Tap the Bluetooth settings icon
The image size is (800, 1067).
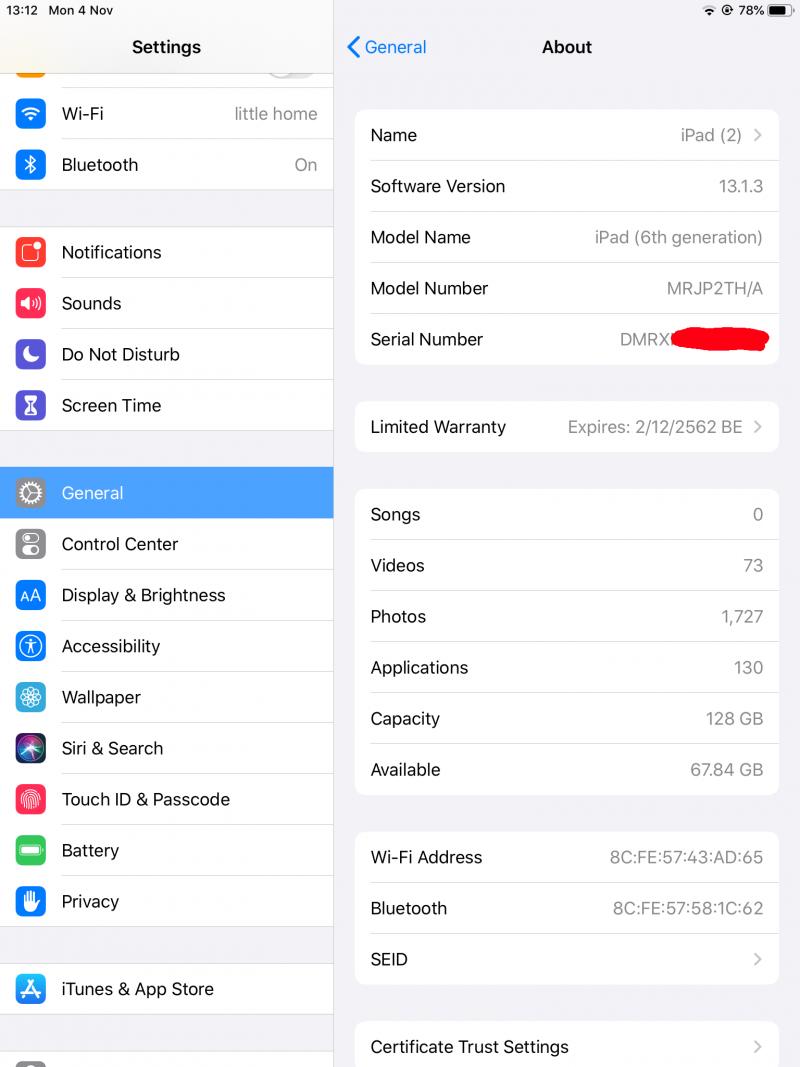tap(31, 165)
